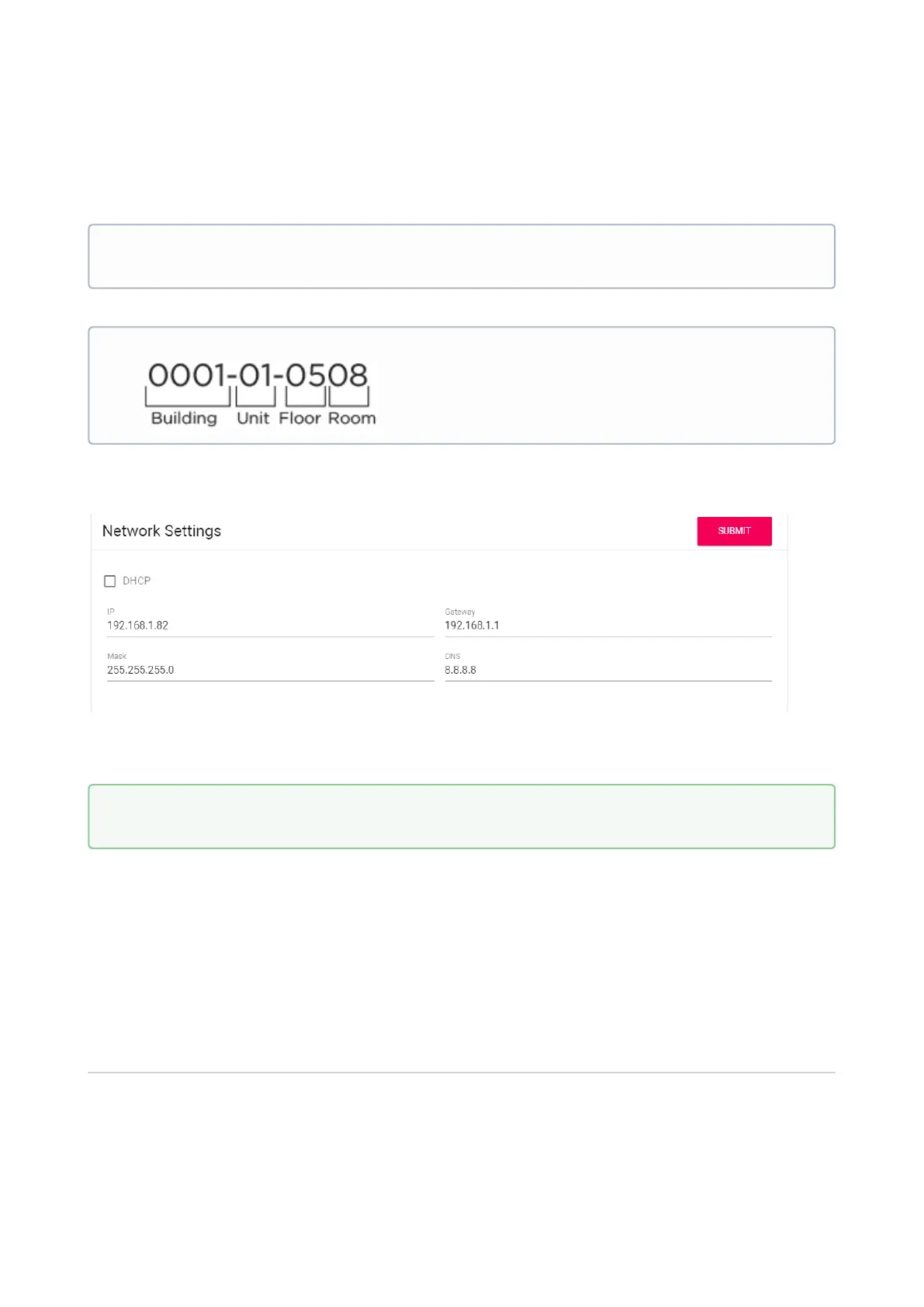Click the Room label in the diagram

pos(351,418)
